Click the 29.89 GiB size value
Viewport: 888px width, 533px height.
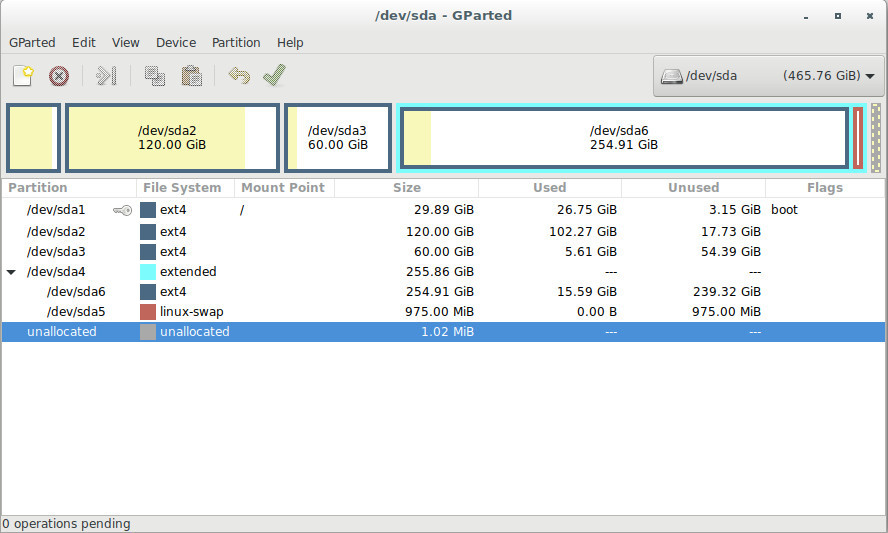point(443,210)
